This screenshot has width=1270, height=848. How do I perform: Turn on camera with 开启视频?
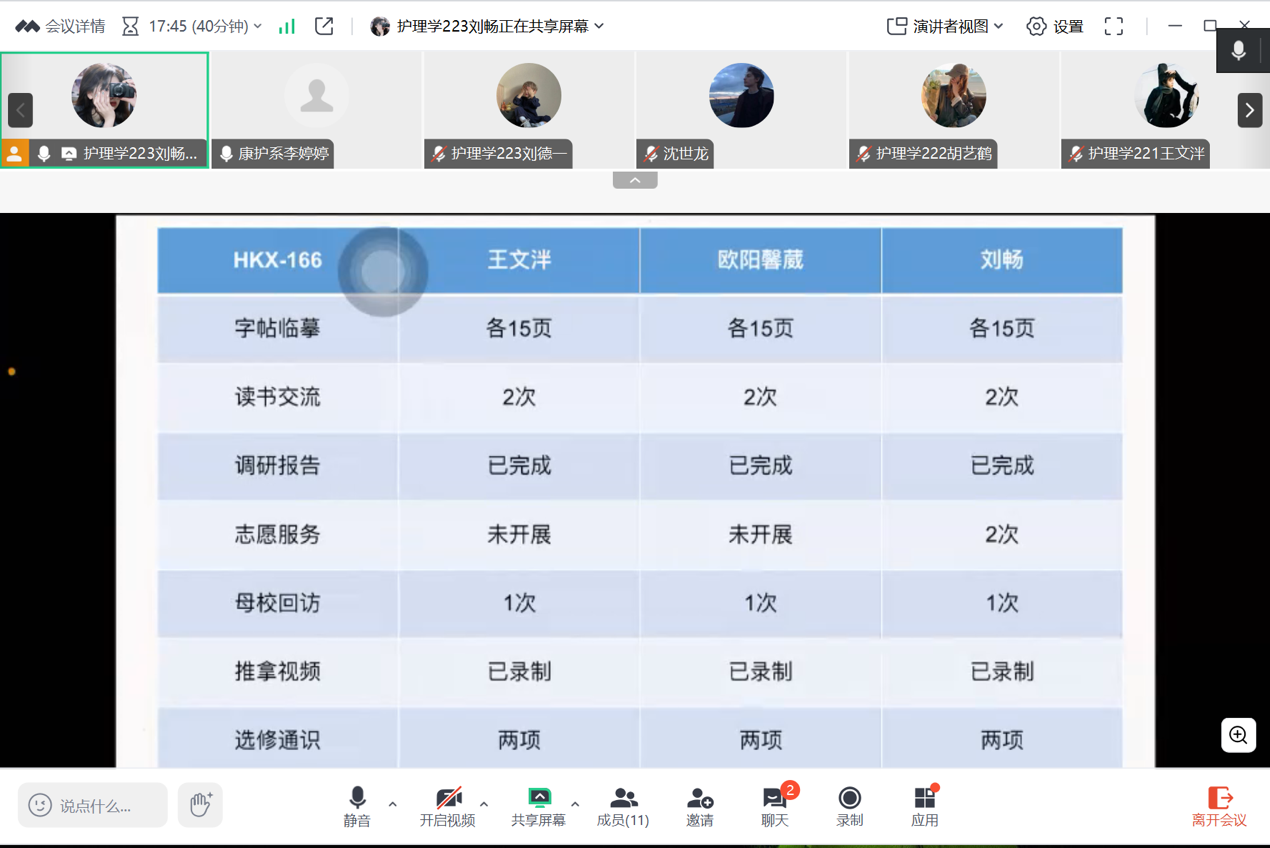coord(447,806)
